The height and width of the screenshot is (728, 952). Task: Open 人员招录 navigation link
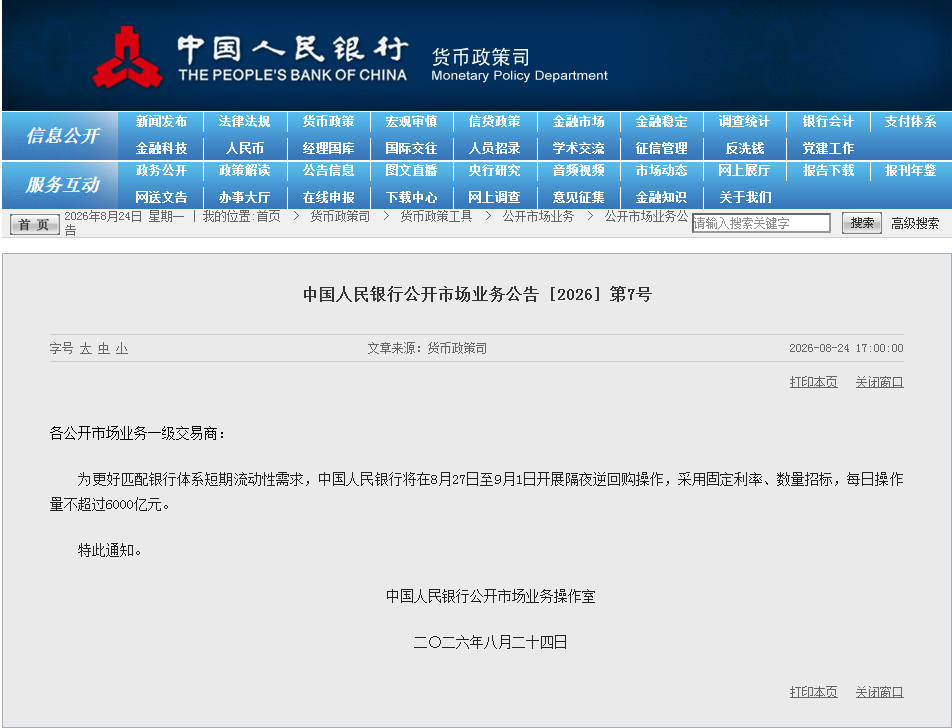(494, 148)
